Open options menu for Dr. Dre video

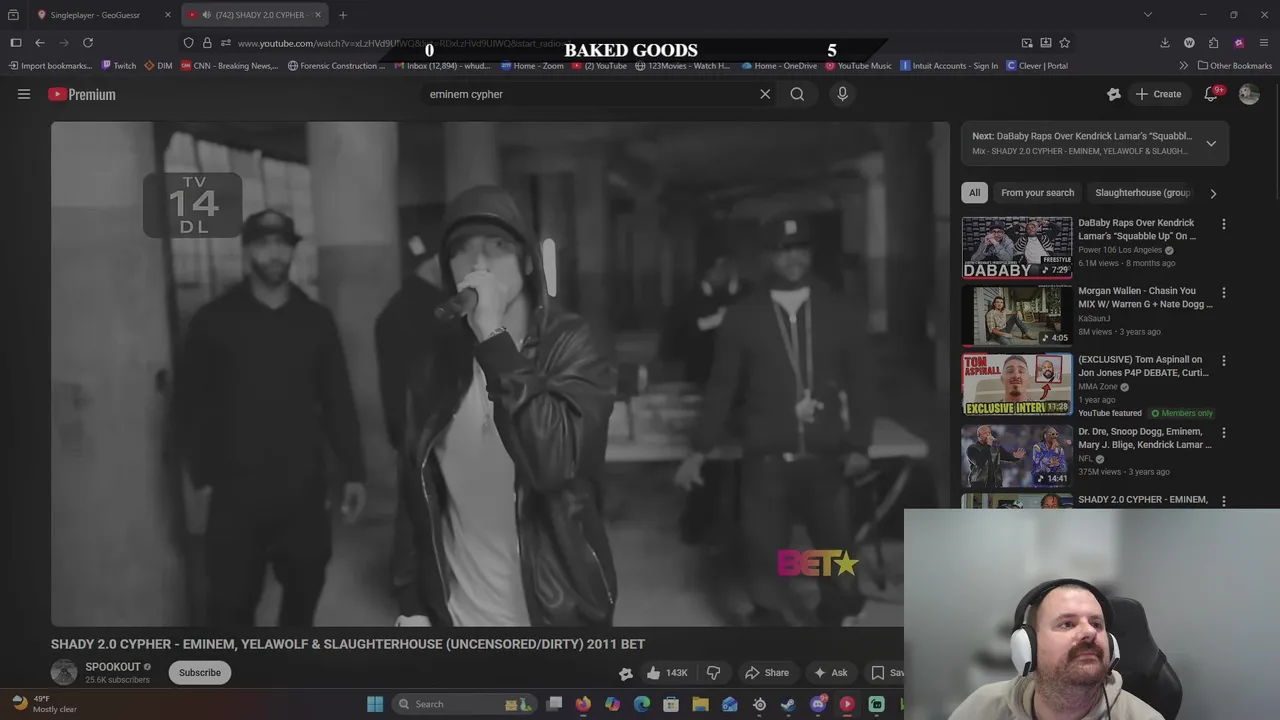[x=1223, y=432]
